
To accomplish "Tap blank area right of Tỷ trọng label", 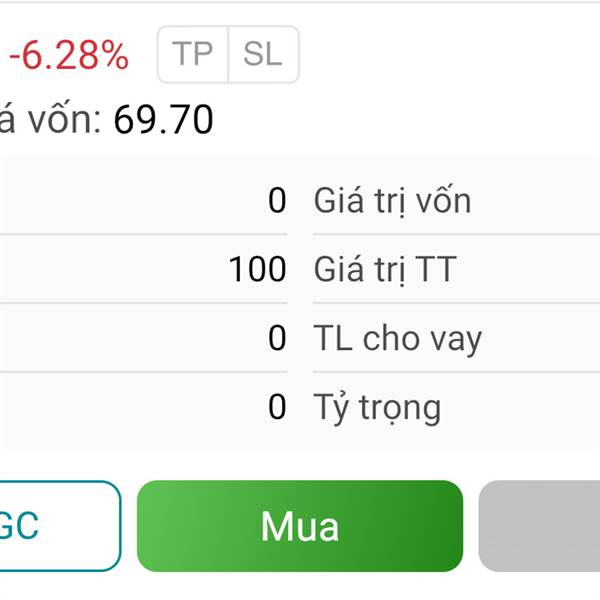I will click(x=520, y=407).
